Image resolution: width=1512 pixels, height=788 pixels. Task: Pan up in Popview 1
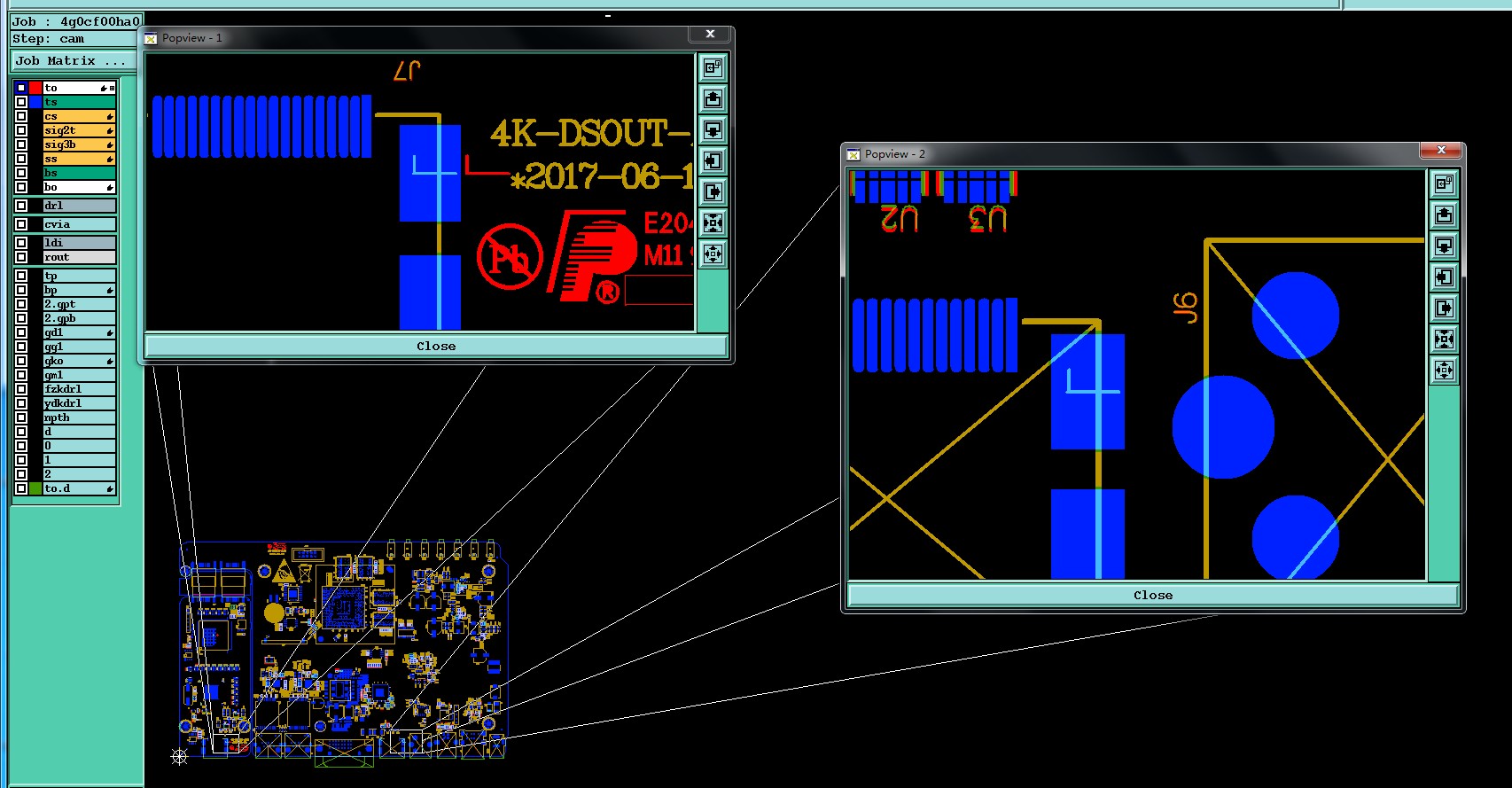tap(713, 98)
